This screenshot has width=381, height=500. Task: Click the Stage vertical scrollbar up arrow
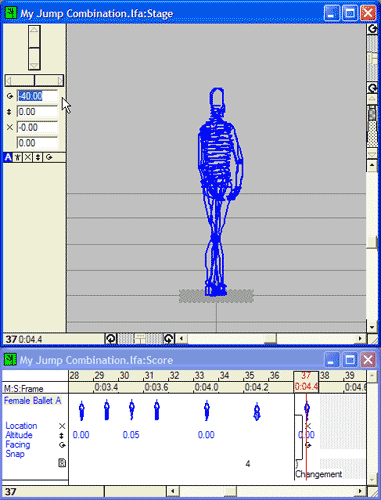372,165
